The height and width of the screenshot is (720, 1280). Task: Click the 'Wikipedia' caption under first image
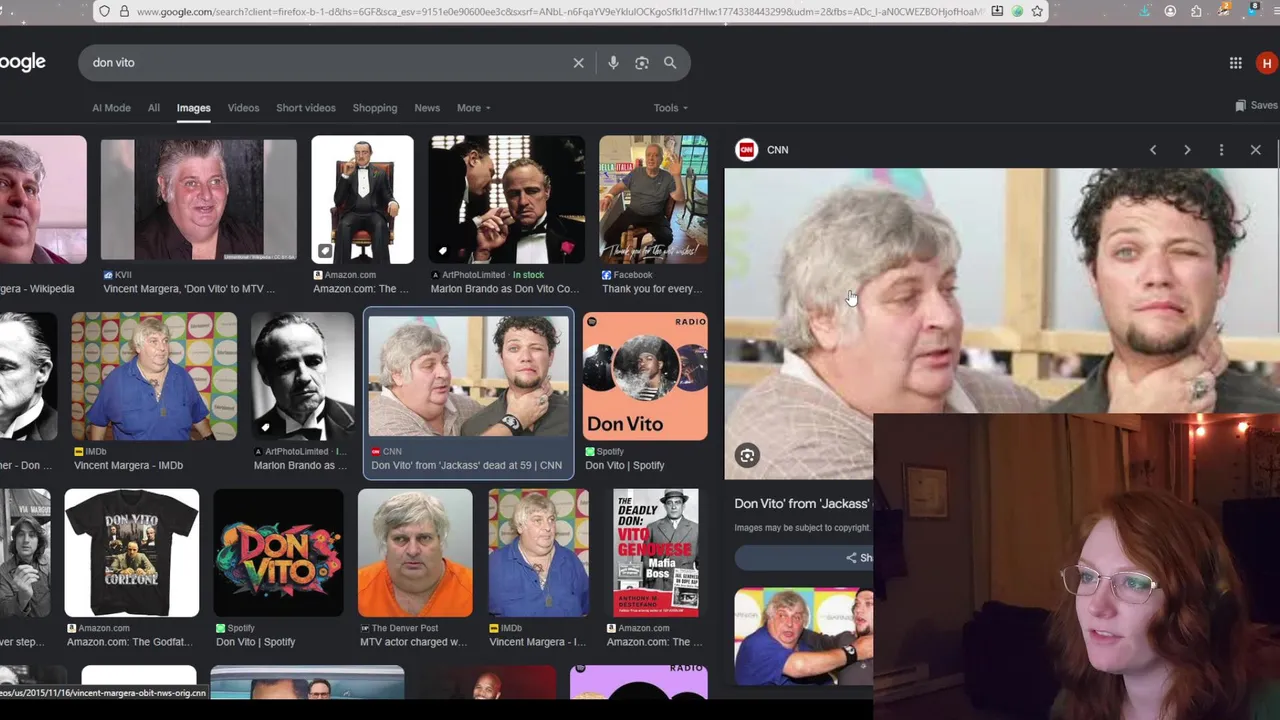[37, 289]
